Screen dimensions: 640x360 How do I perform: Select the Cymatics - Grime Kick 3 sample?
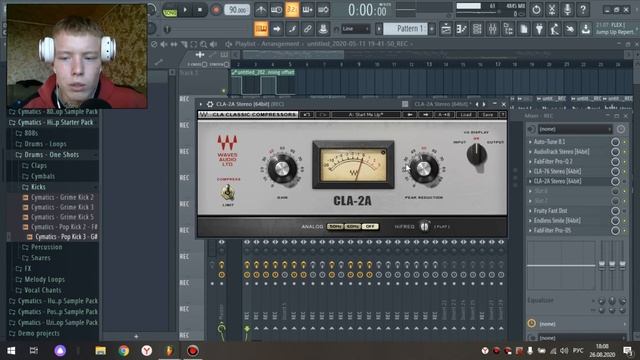(x=62, y=207)
